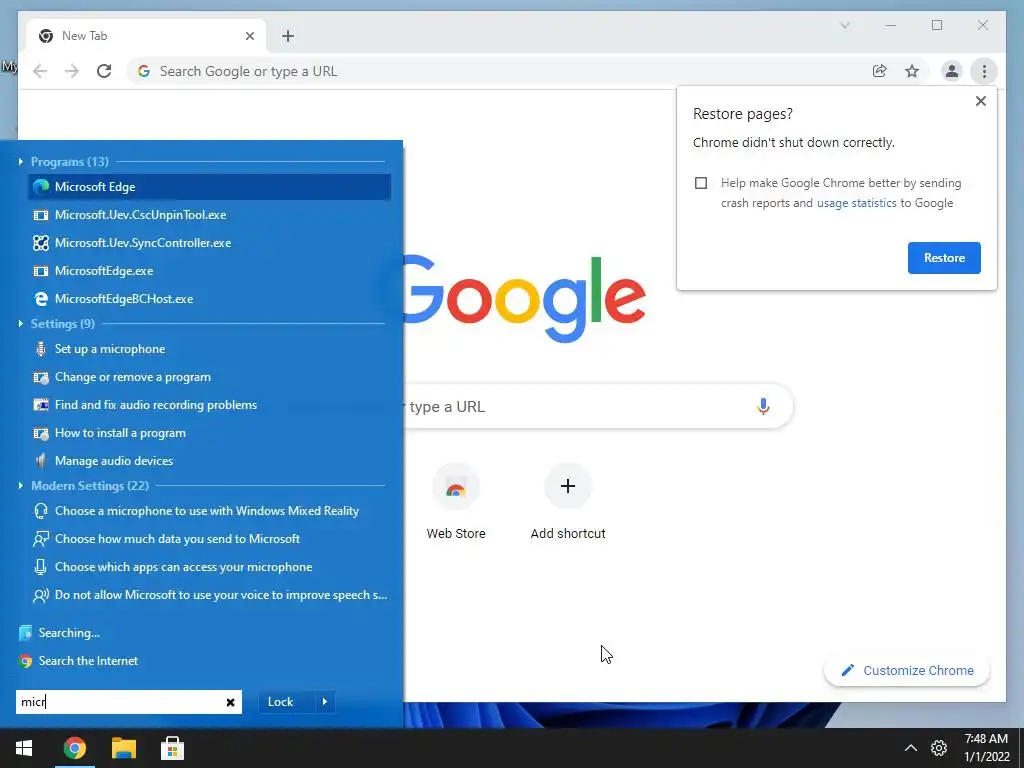Open Change or remove a program
Viewport: 1024px width, 768px height.
click(210, 377)
